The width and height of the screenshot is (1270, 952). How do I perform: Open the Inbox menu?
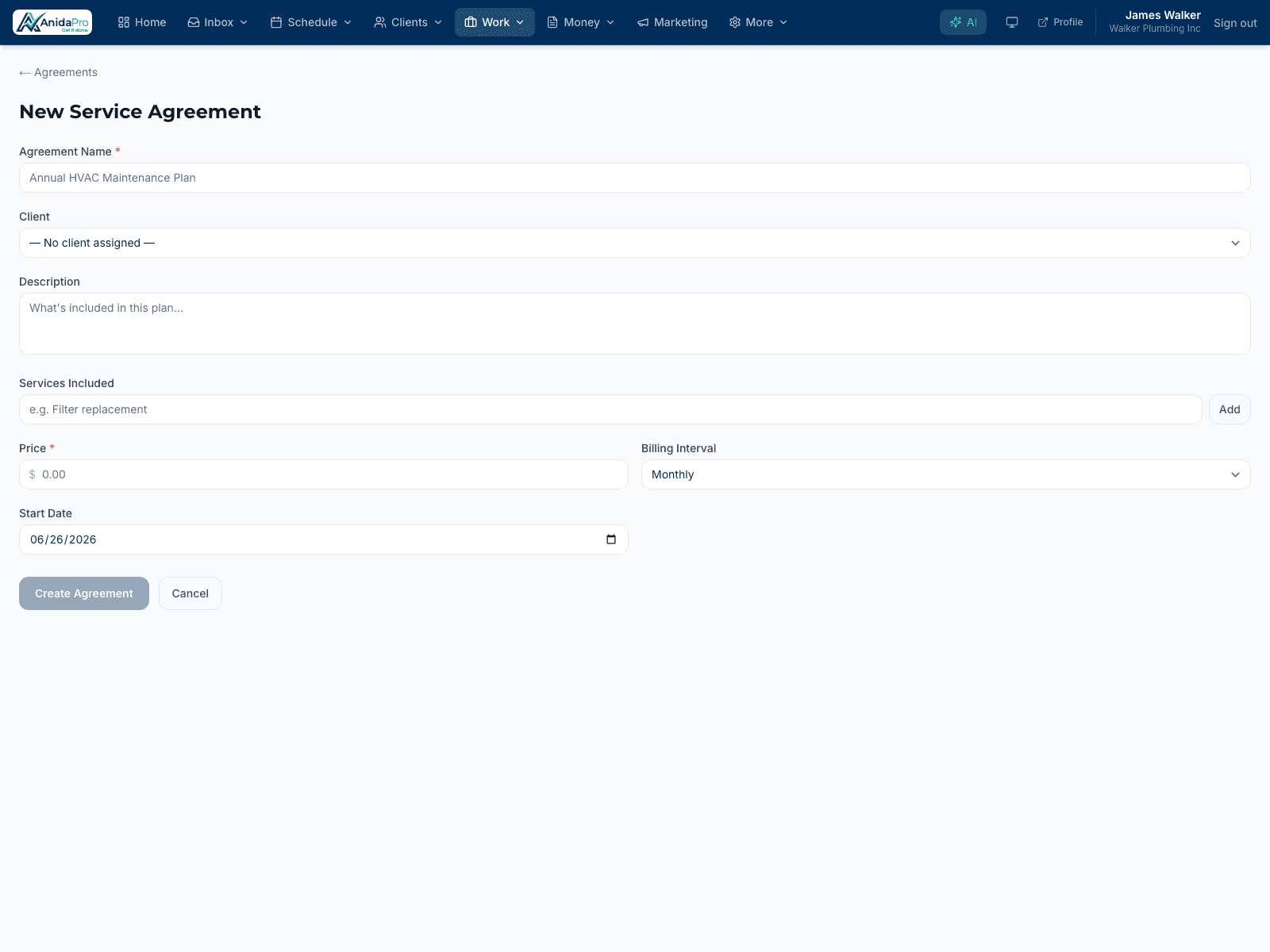pos(217,22)
